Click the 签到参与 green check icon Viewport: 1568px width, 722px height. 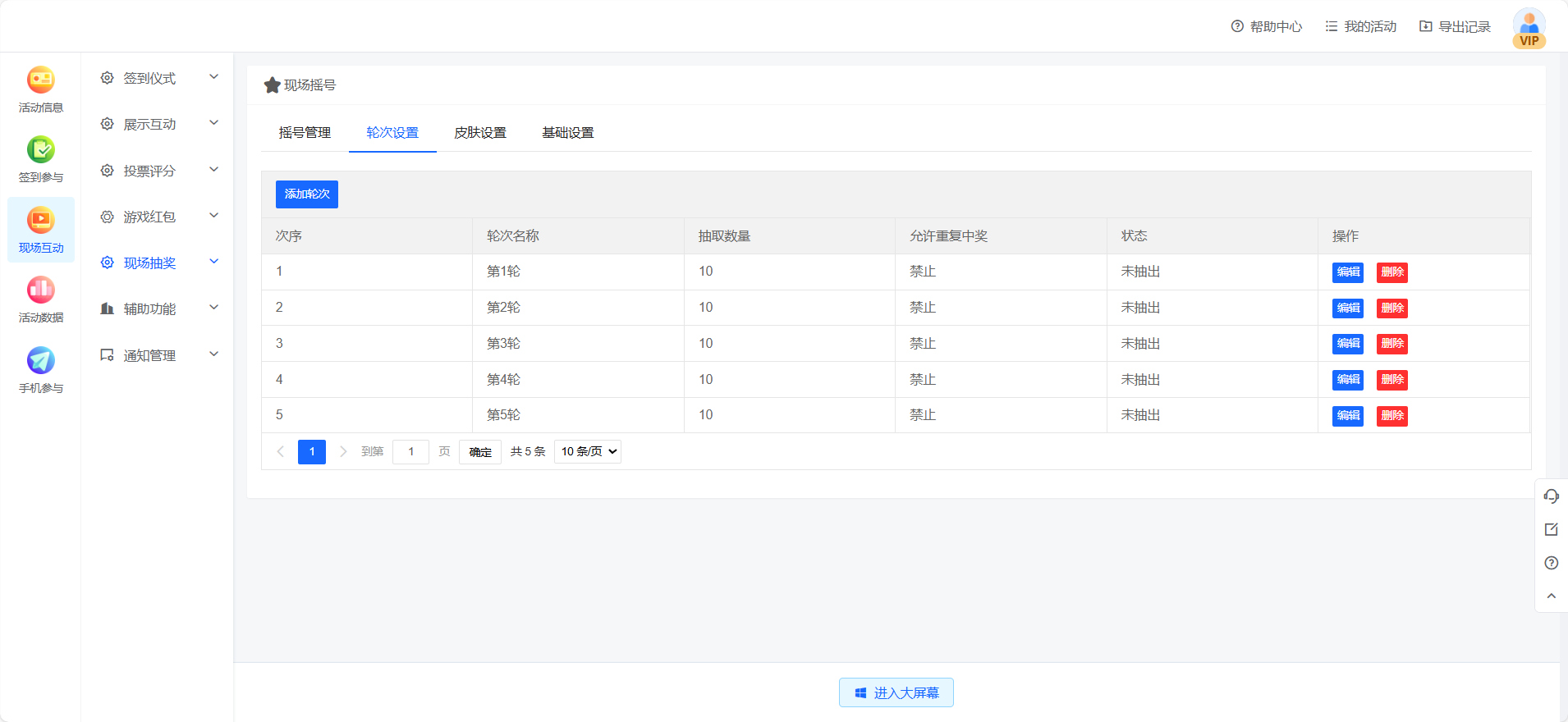point(41,150)
